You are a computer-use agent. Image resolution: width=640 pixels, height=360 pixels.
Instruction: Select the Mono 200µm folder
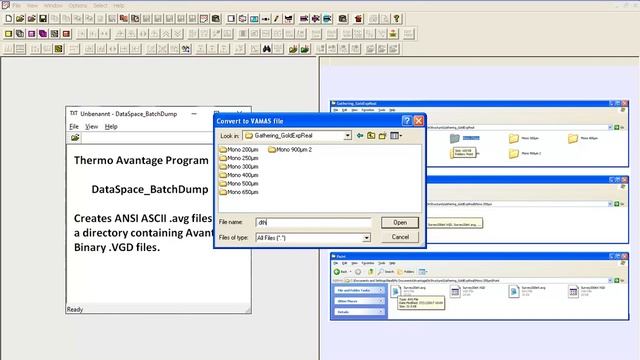pyautogui.click(x=239, y=150)
